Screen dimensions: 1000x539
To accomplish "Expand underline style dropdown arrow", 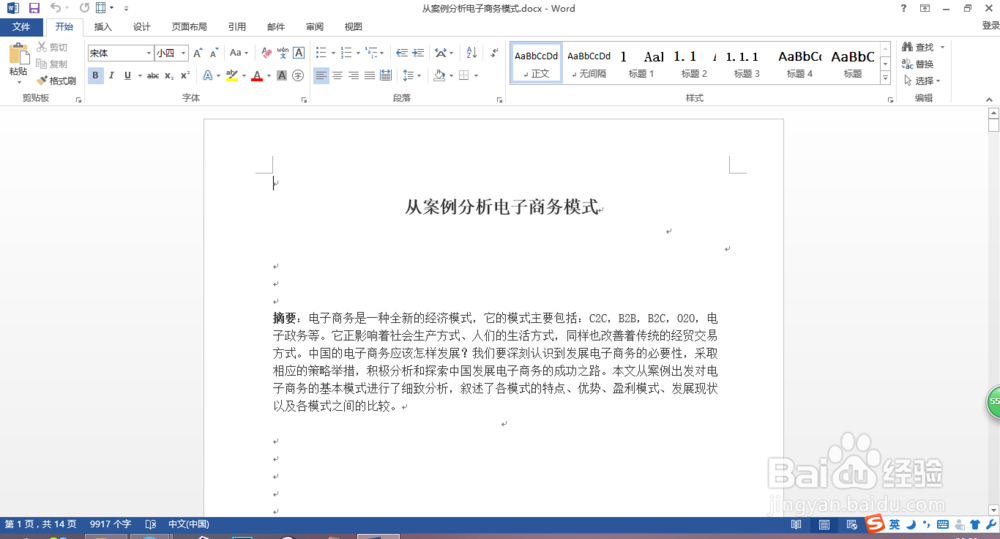I will point(140,75).
